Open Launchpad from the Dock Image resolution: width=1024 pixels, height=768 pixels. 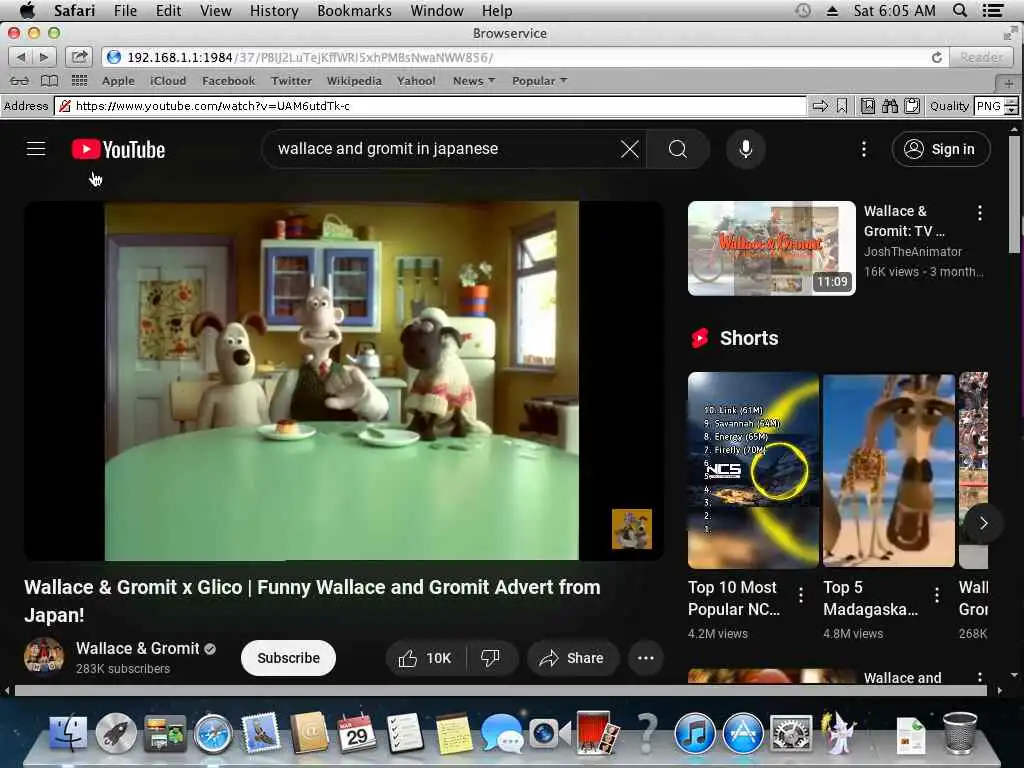[116, 733]
